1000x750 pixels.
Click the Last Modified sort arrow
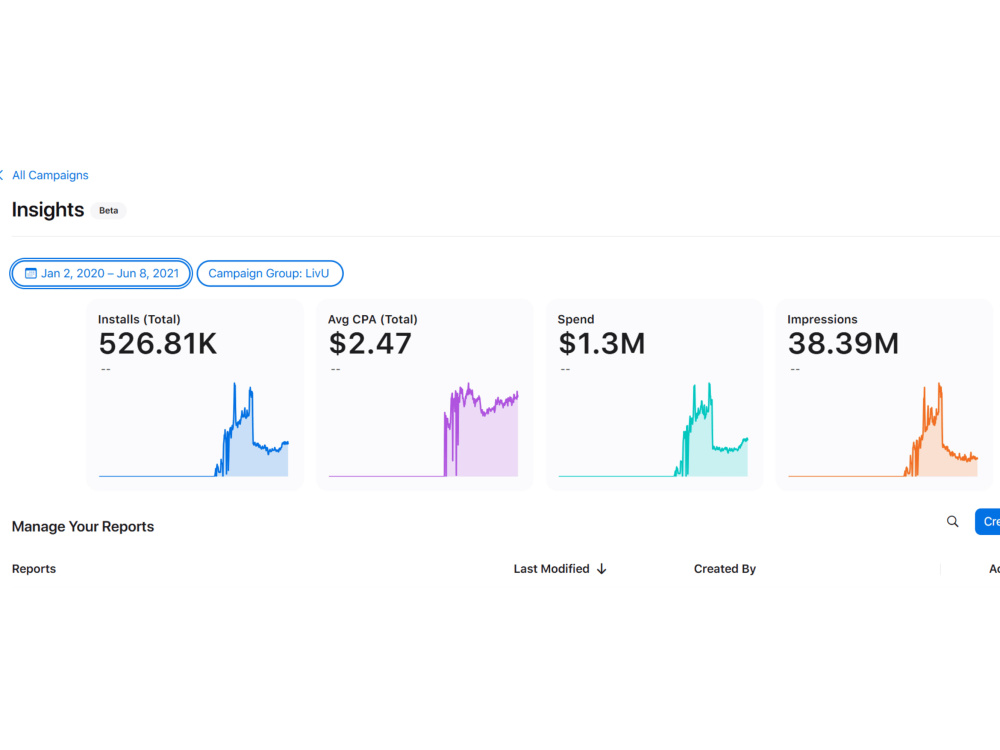coord(601,569)
